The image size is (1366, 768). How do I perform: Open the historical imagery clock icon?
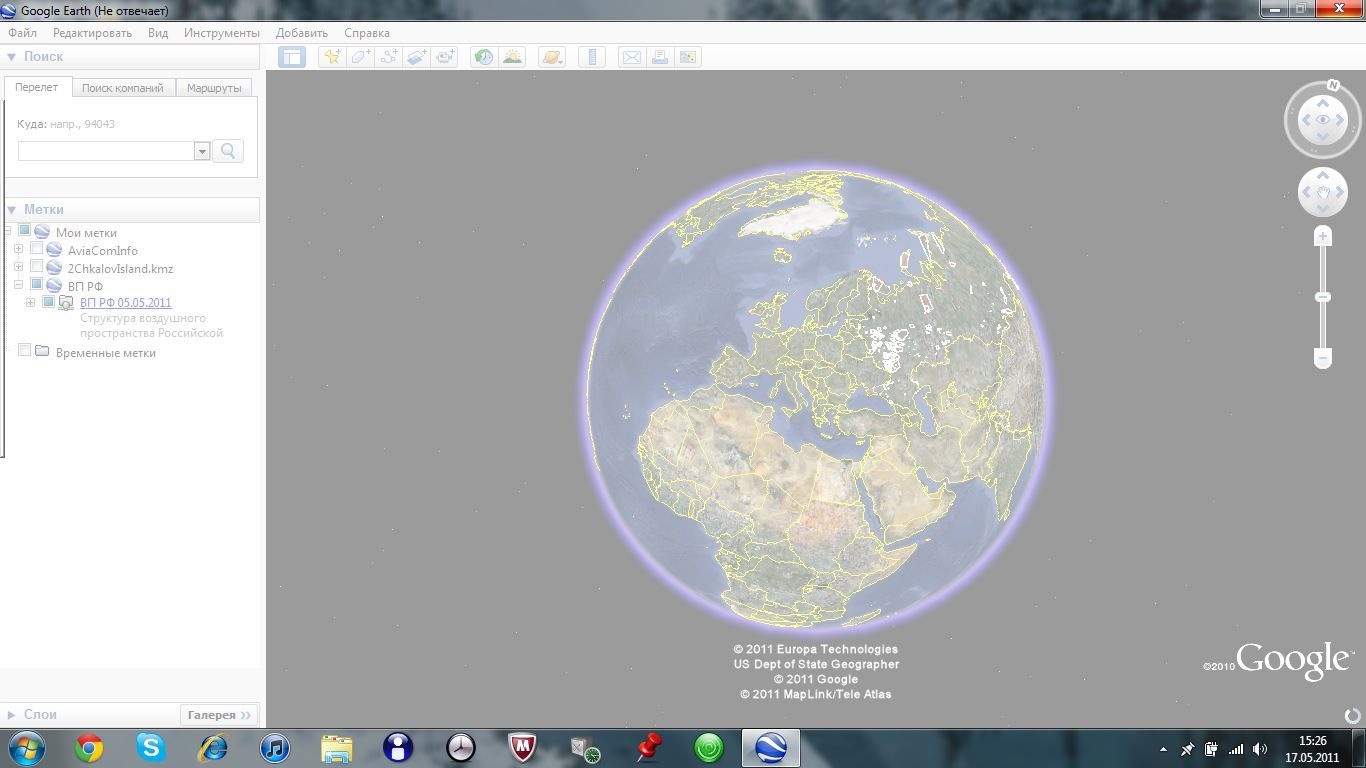point(484,57)
